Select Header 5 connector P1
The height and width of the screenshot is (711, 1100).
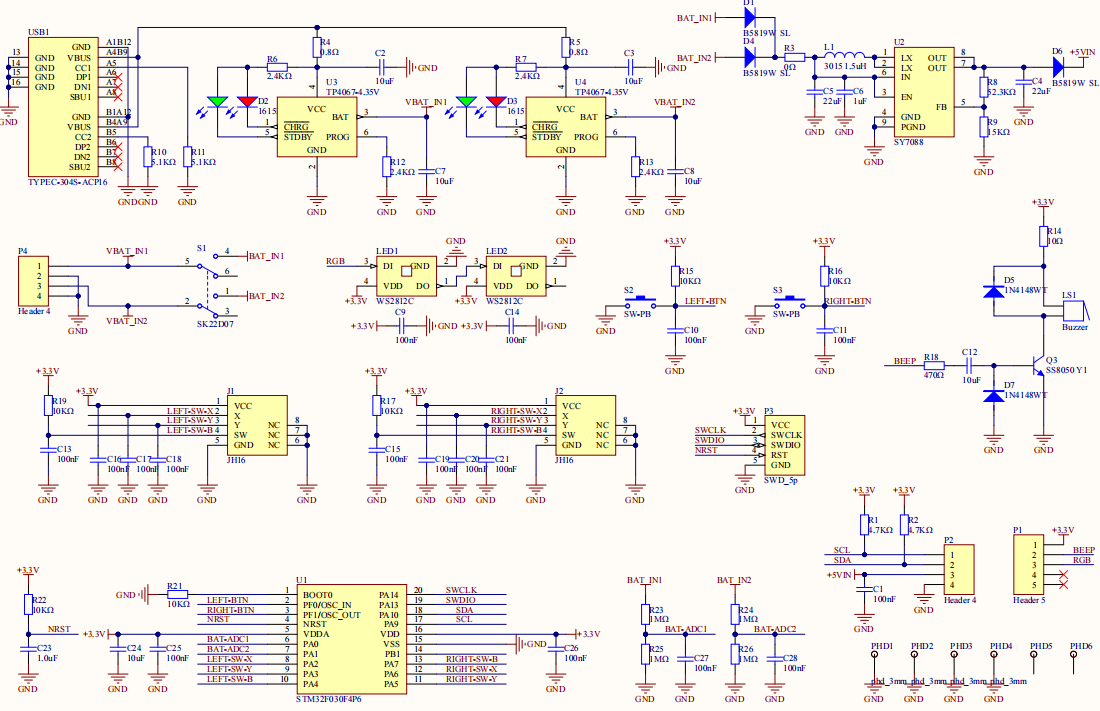(1029, 565)
